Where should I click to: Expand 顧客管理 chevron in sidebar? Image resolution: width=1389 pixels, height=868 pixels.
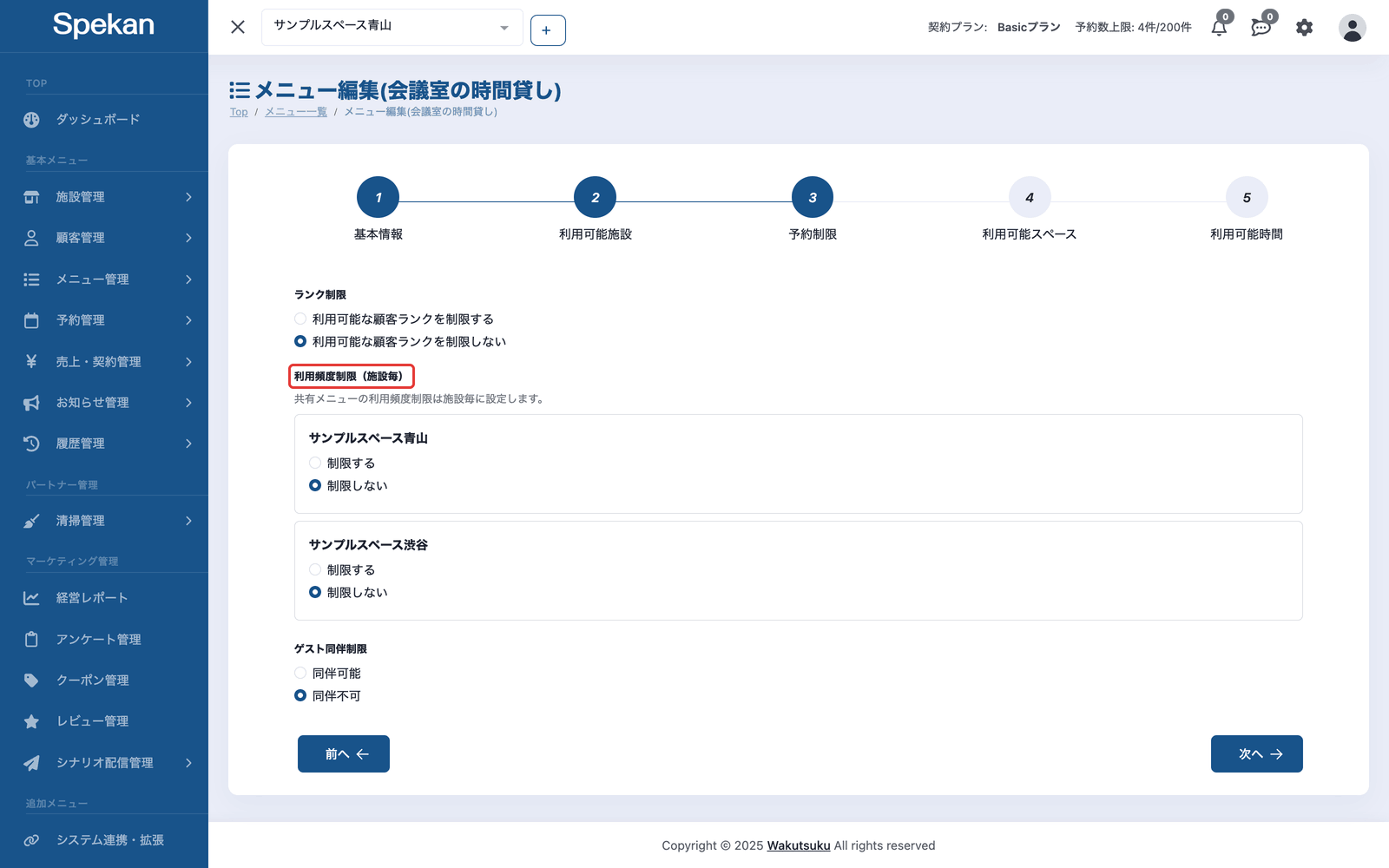tap(188, 238)
